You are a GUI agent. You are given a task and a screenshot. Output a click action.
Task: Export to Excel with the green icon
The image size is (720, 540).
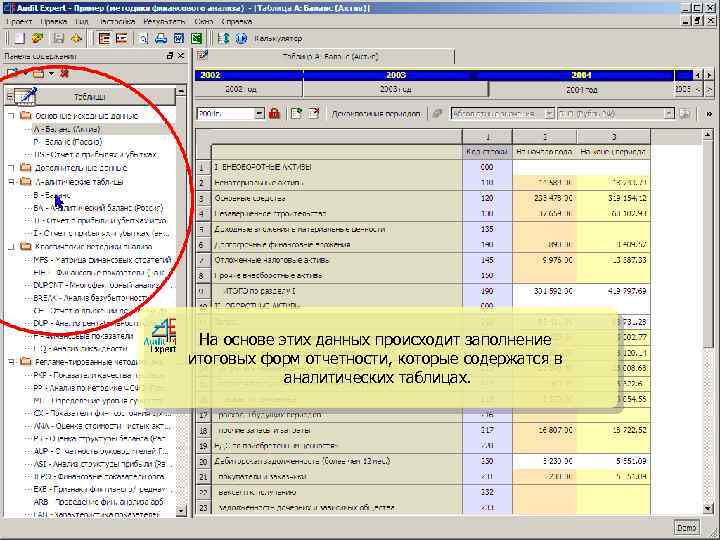[x=197, y=39]
